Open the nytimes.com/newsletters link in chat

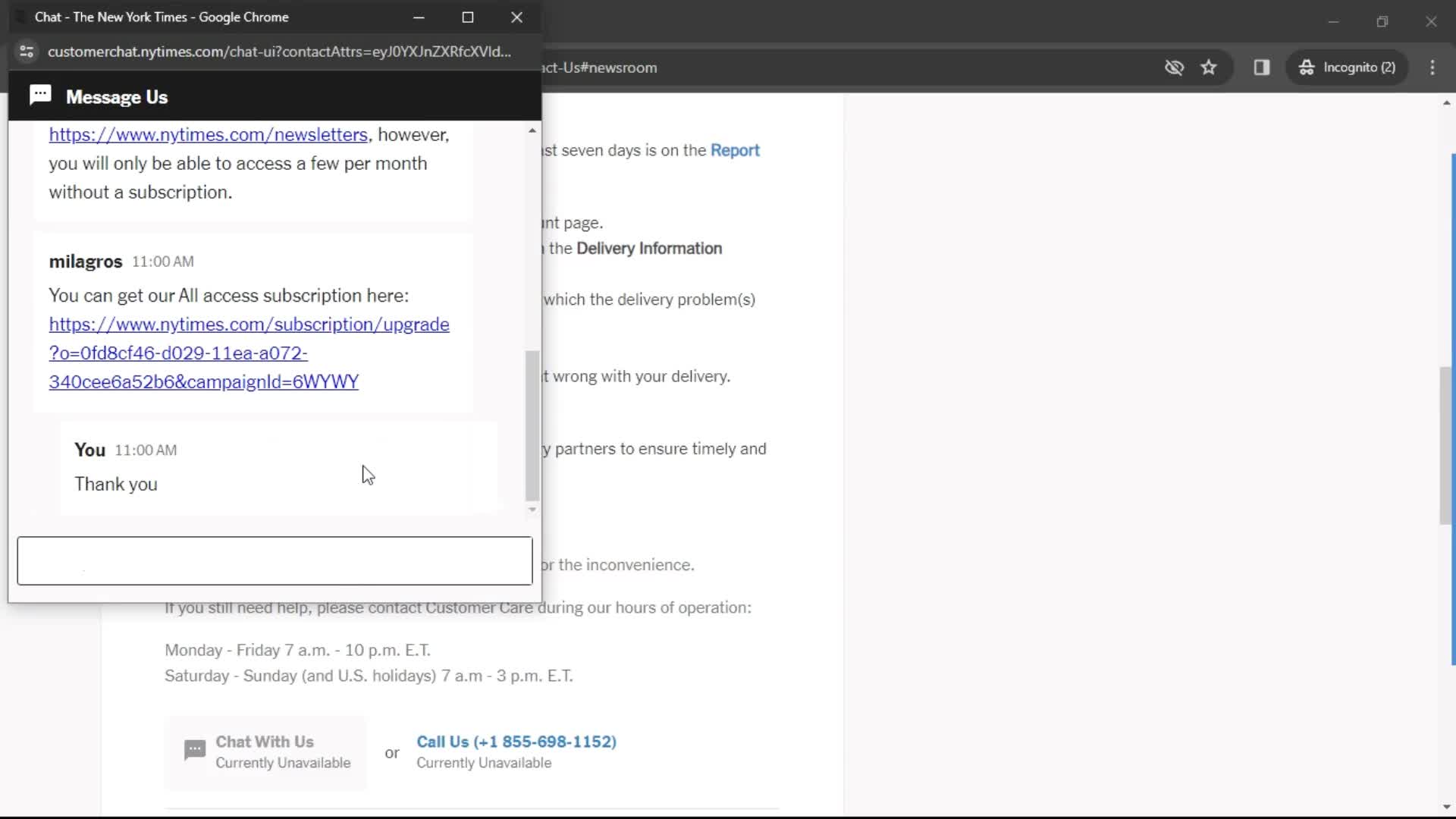[x=209, y=134]
